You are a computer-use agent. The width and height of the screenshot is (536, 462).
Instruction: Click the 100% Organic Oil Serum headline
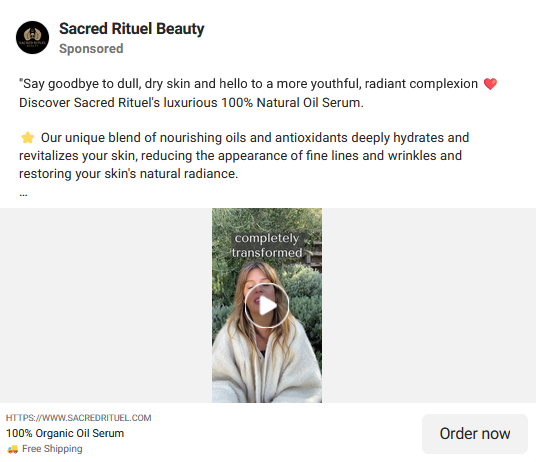[65, 433]
